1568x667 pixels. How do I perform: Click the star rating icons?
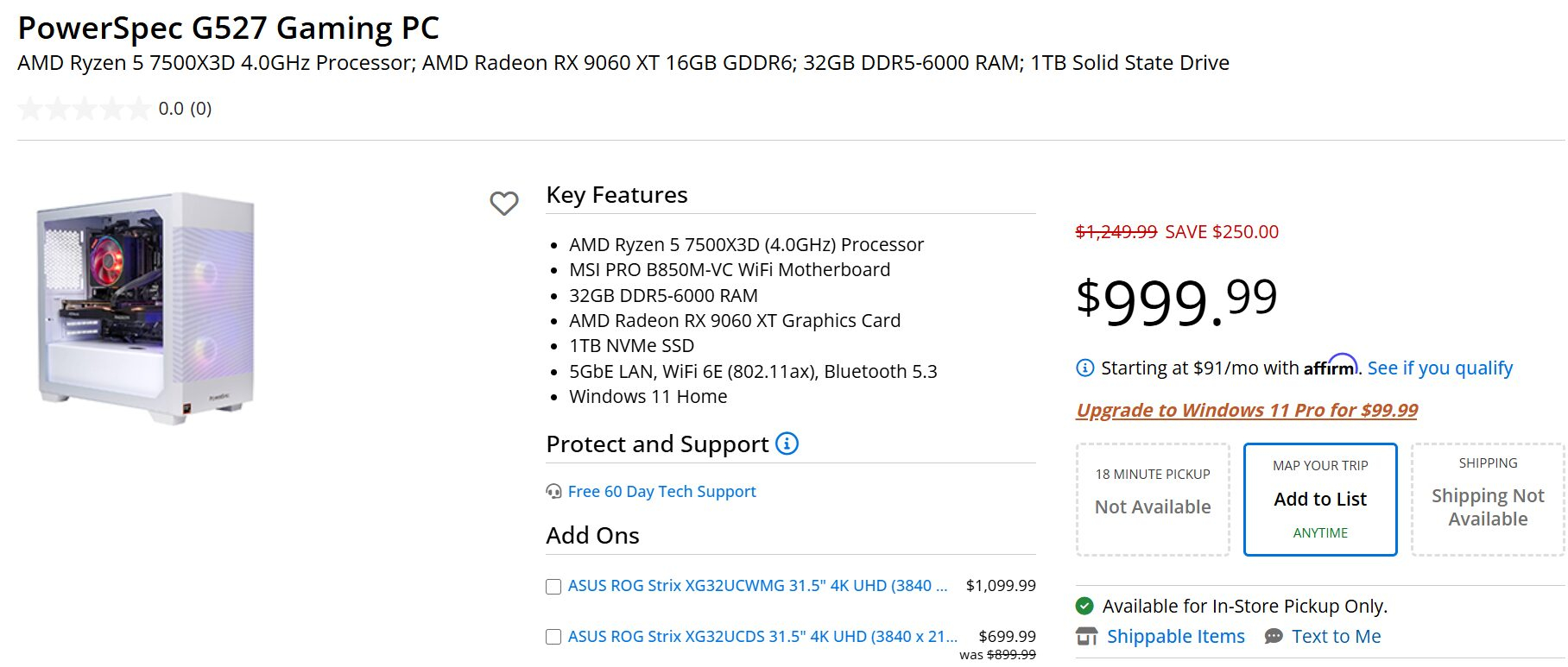[84, 109]
